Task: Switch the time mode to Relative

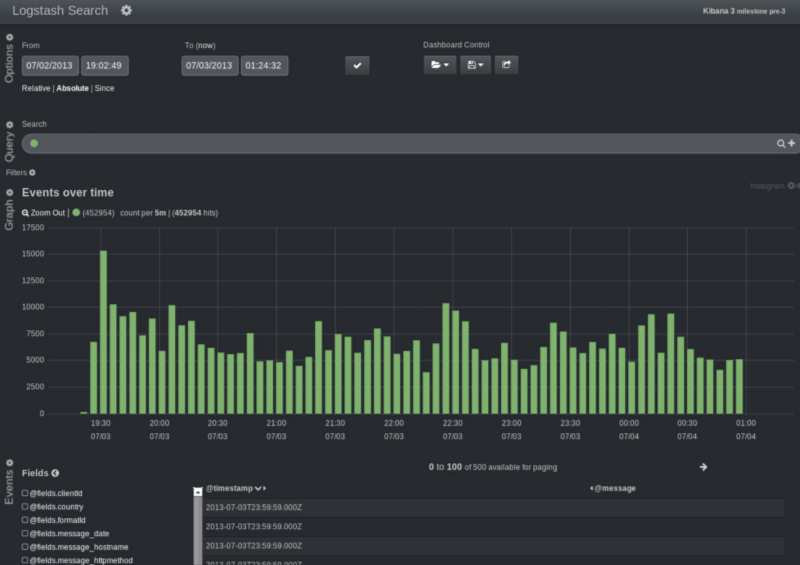Action: (x=36, y=88)
